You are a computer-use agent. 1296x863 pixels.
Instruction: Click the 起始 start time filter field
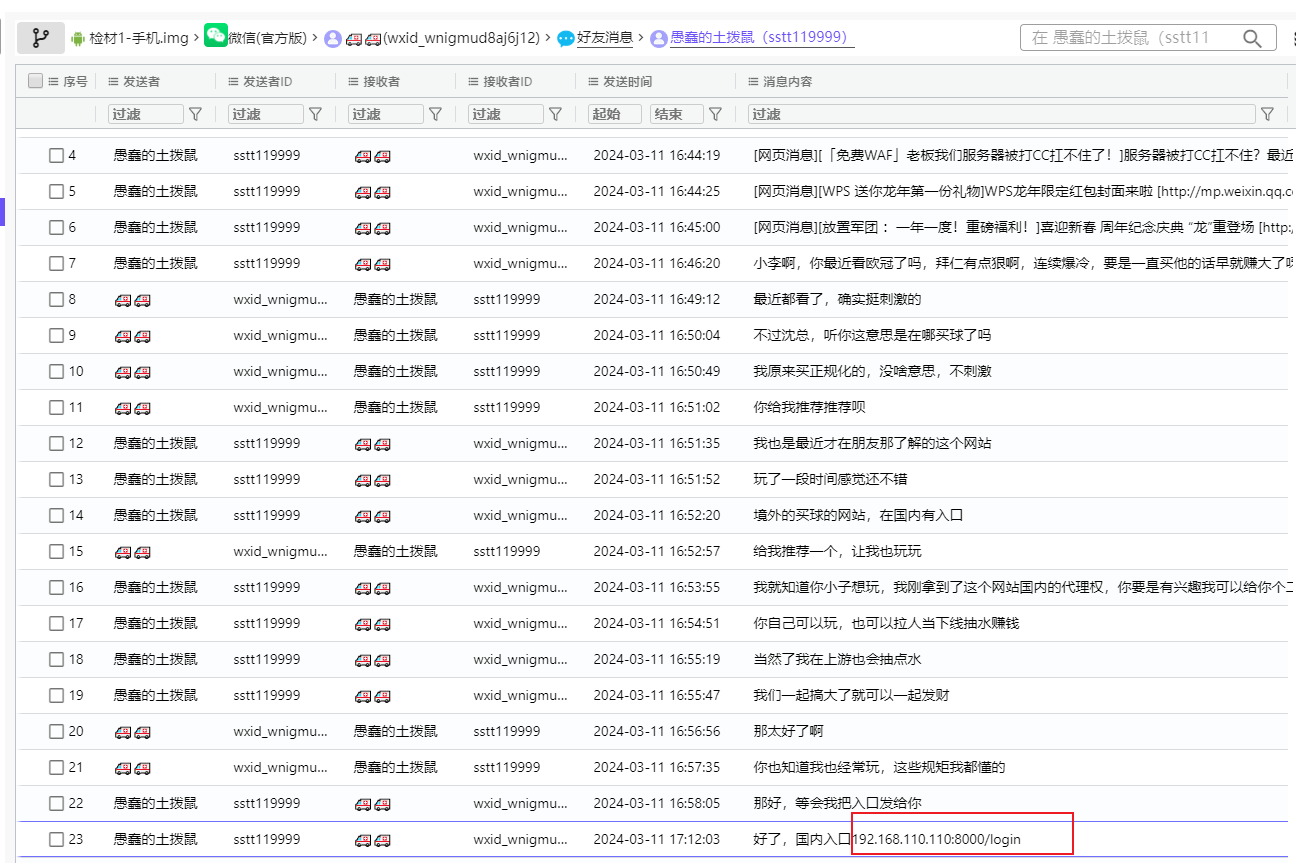pos(614,114)
